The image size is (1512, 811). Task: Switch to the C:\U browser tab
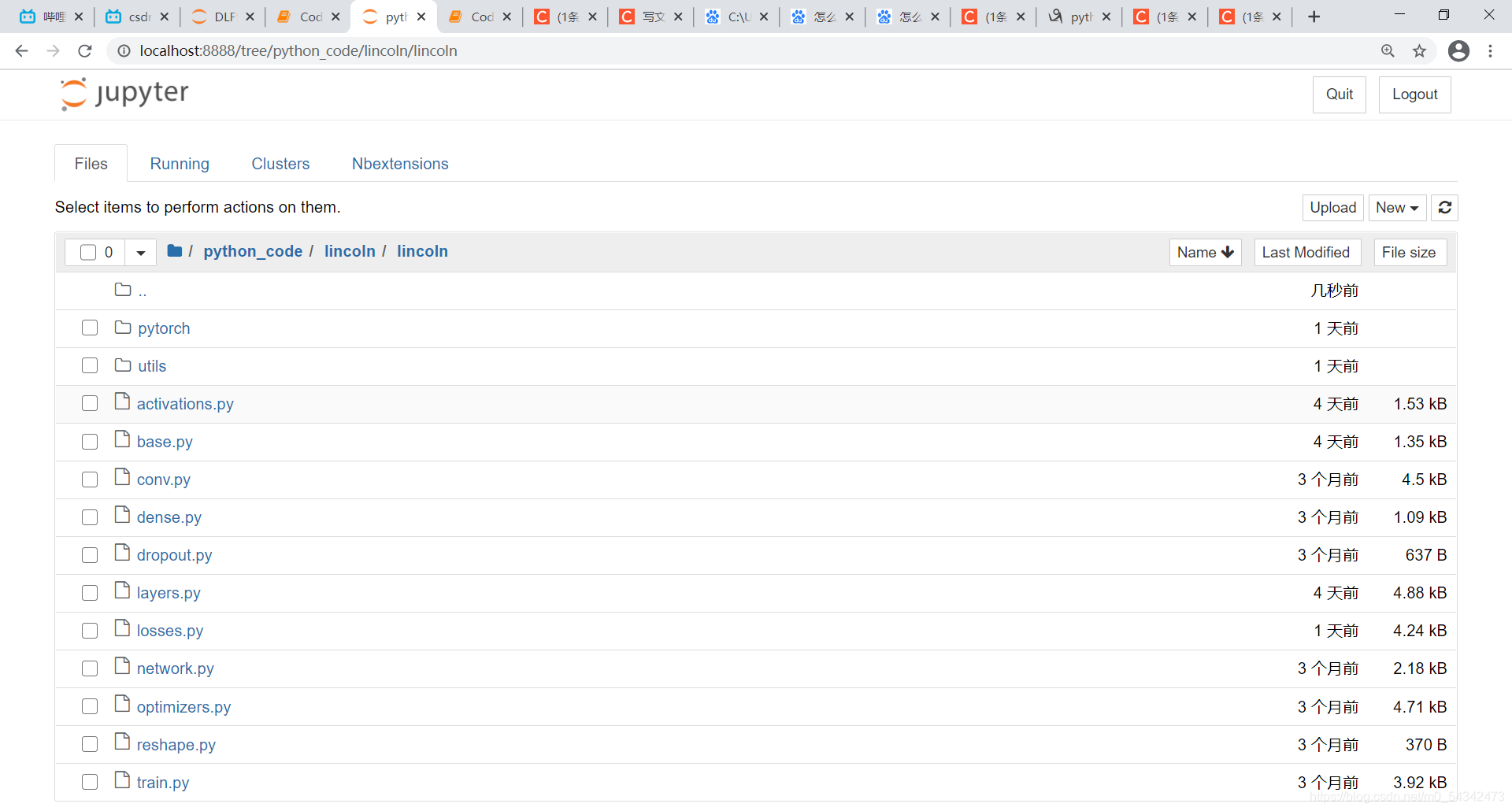pyautogui.click(x=736, y=17)
